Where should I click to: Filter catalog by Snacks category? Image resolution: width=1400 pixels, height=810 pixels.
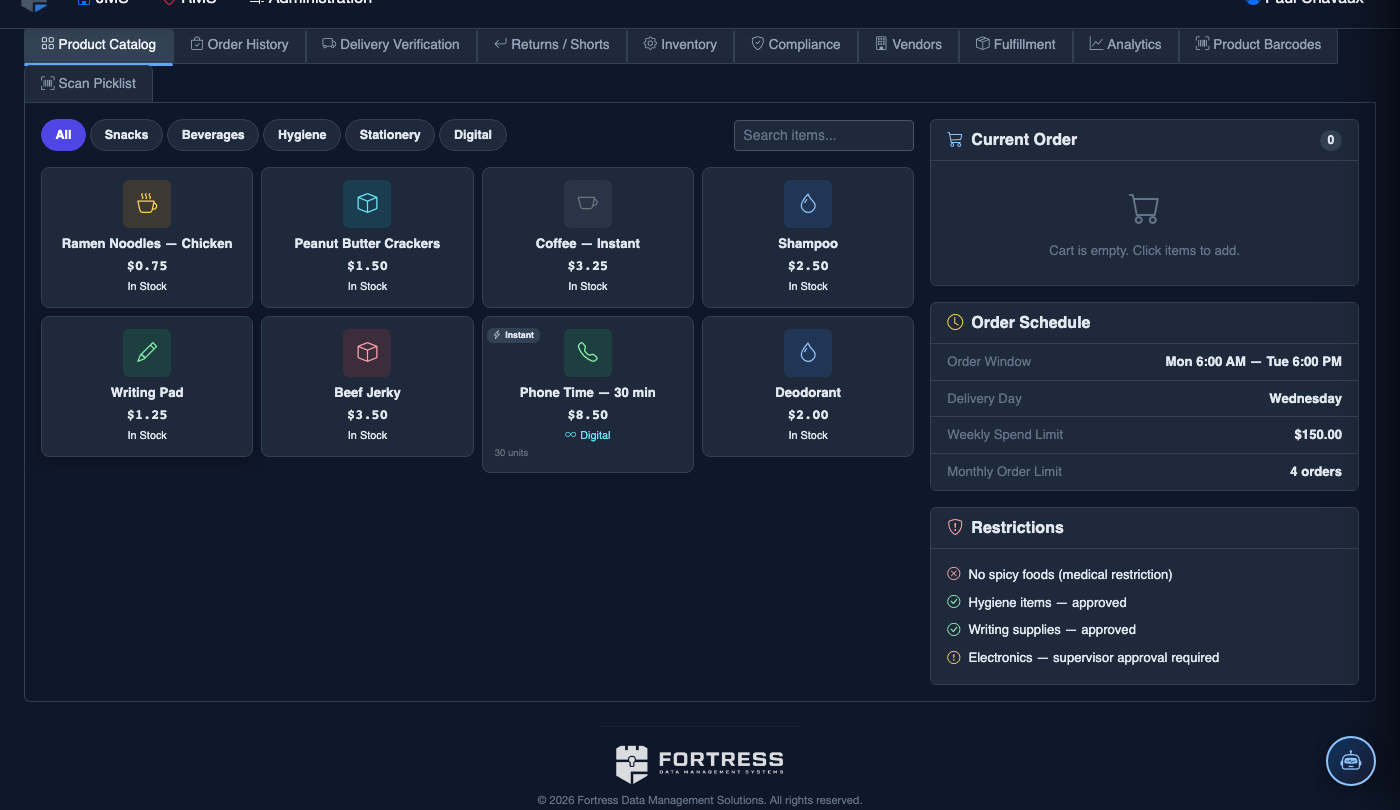(126, 135)
